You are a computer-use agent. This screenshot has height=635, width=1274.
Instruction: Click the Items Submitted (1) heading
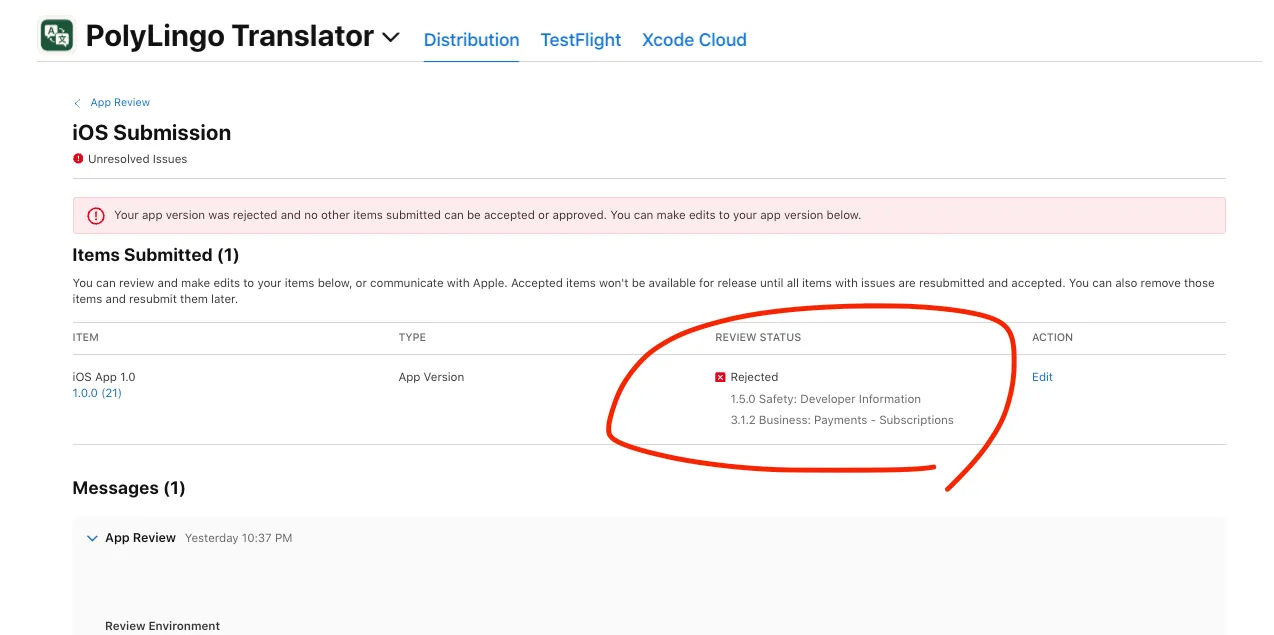click(x=156, y=255)
